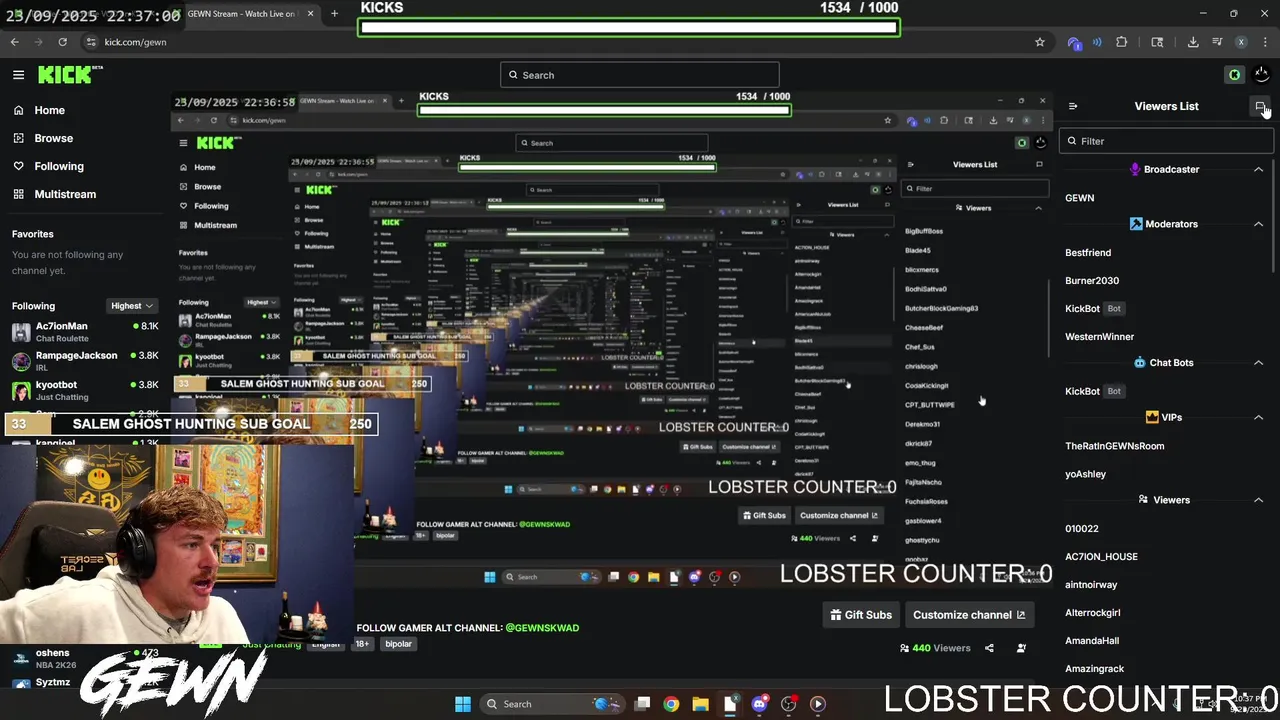
Task: Open RampageJackson channel in Following list
Action: [x=85, y=361]
